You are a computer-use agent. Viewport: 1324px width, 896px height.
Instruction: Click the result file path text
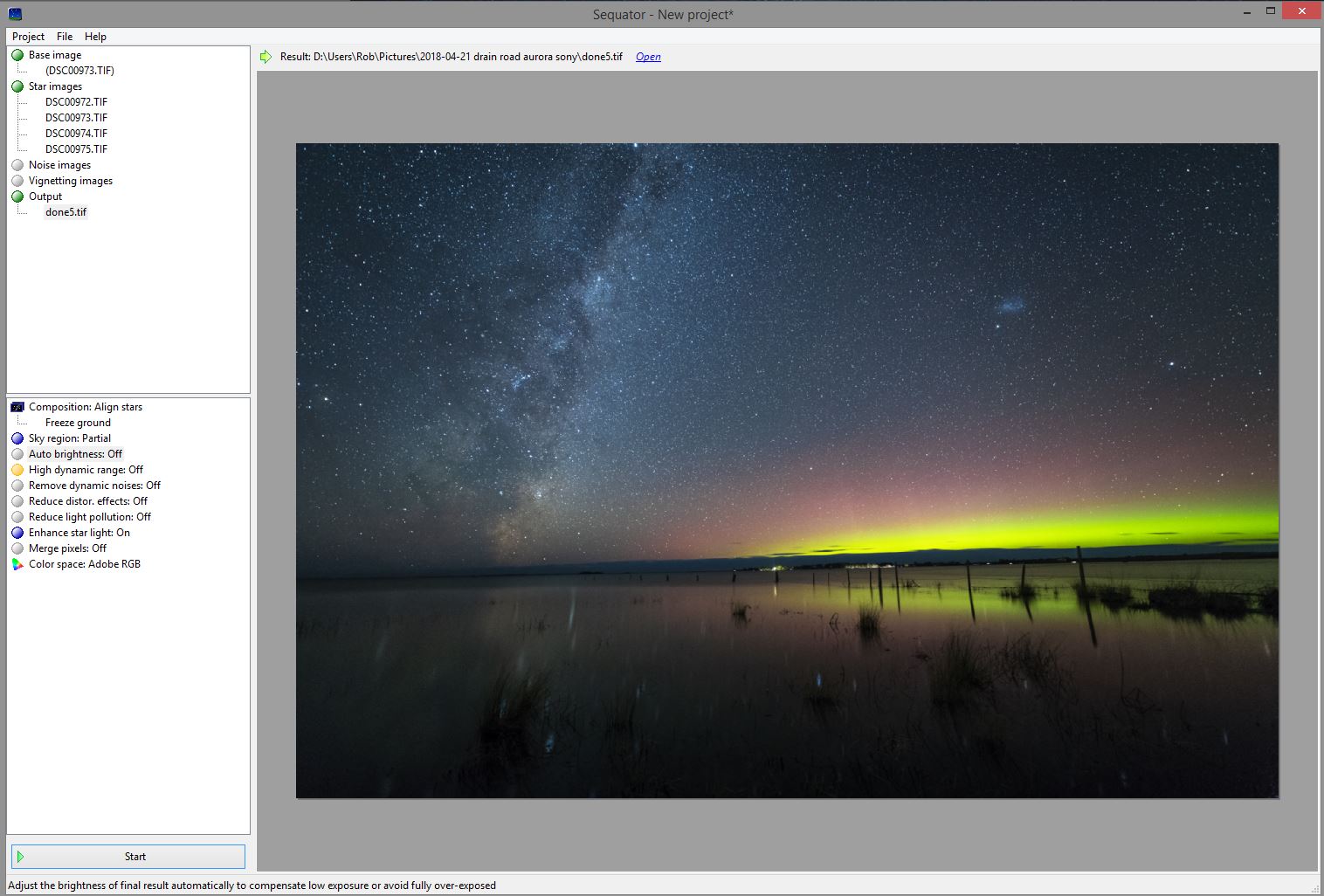[452, 57]
